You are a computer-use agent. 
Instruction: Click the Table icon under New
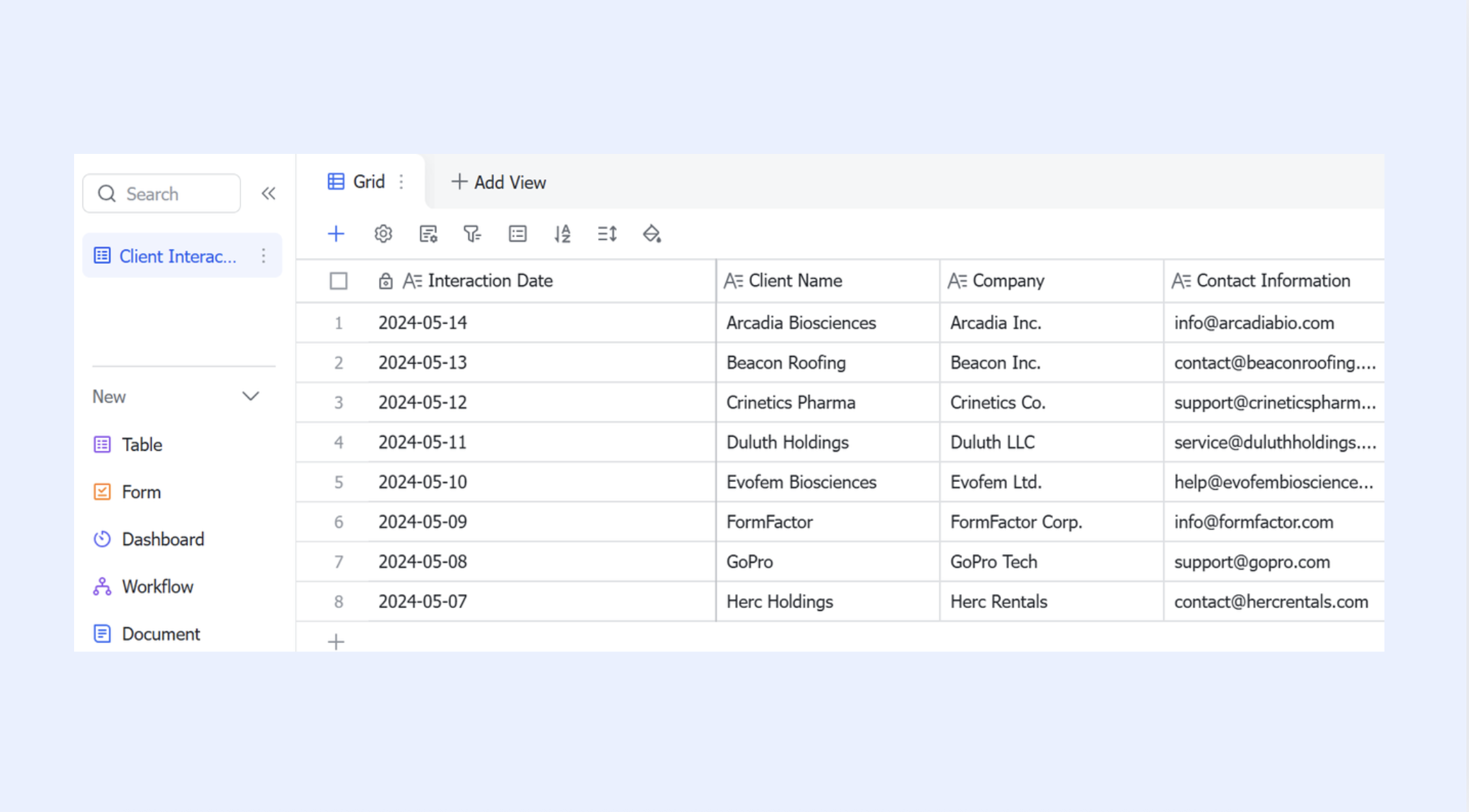(102, 444)
